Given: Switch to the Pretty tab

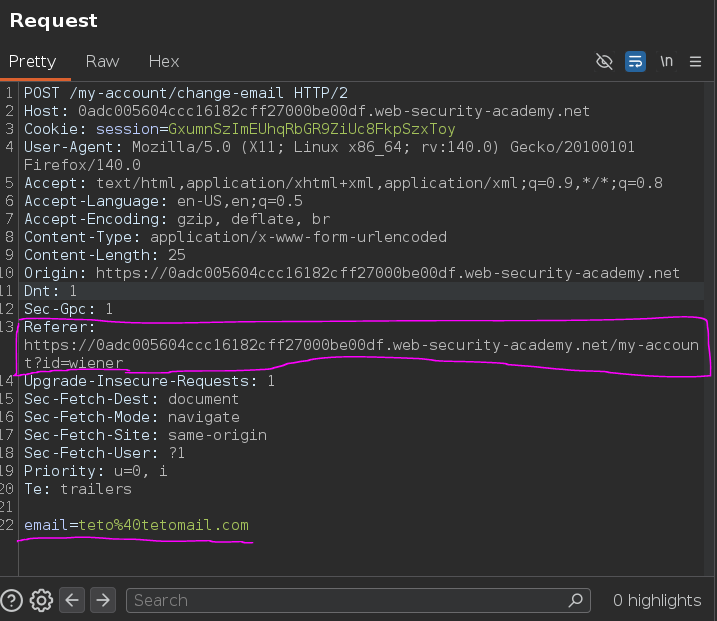Looking at the screenshot, I should pos(32,61).
